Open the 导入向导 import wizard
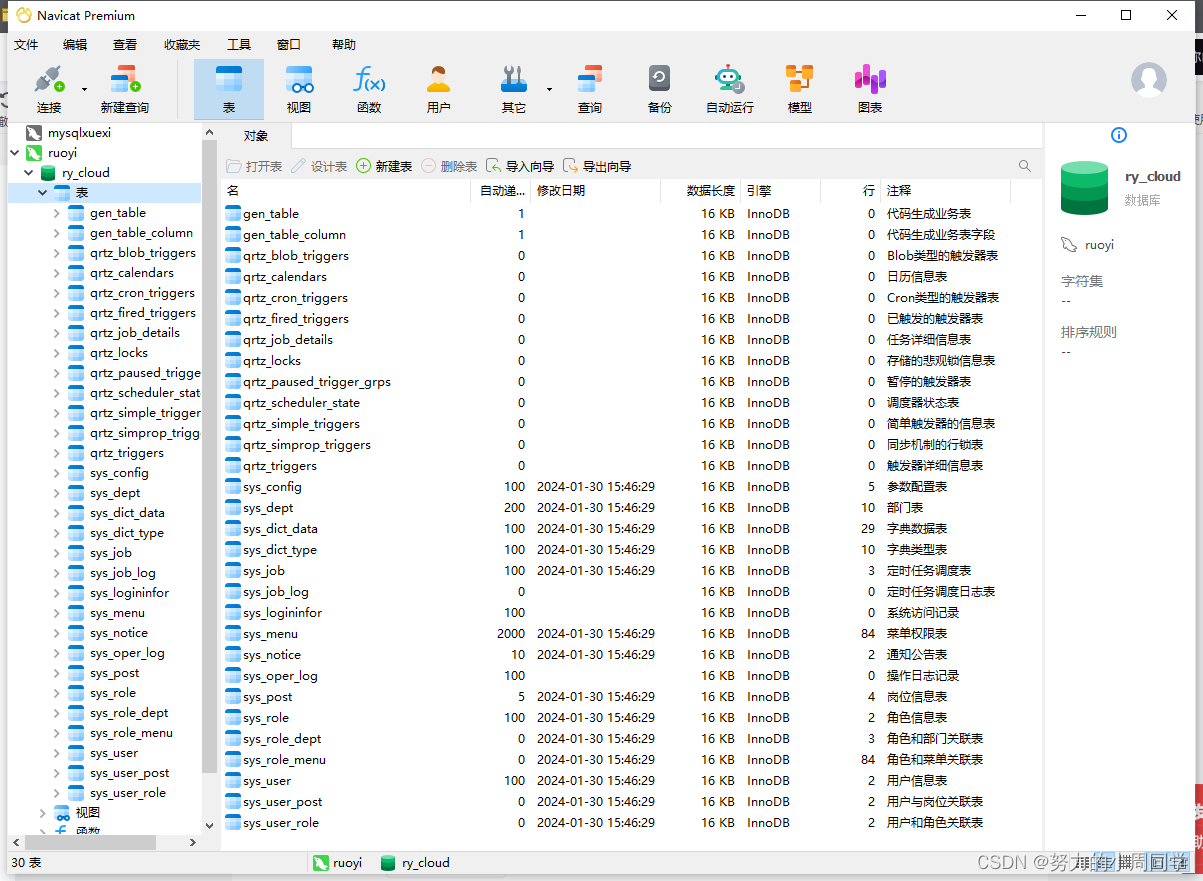This screenshot has height=881, width=1203. pyautogui.click(x=520, y=166)
